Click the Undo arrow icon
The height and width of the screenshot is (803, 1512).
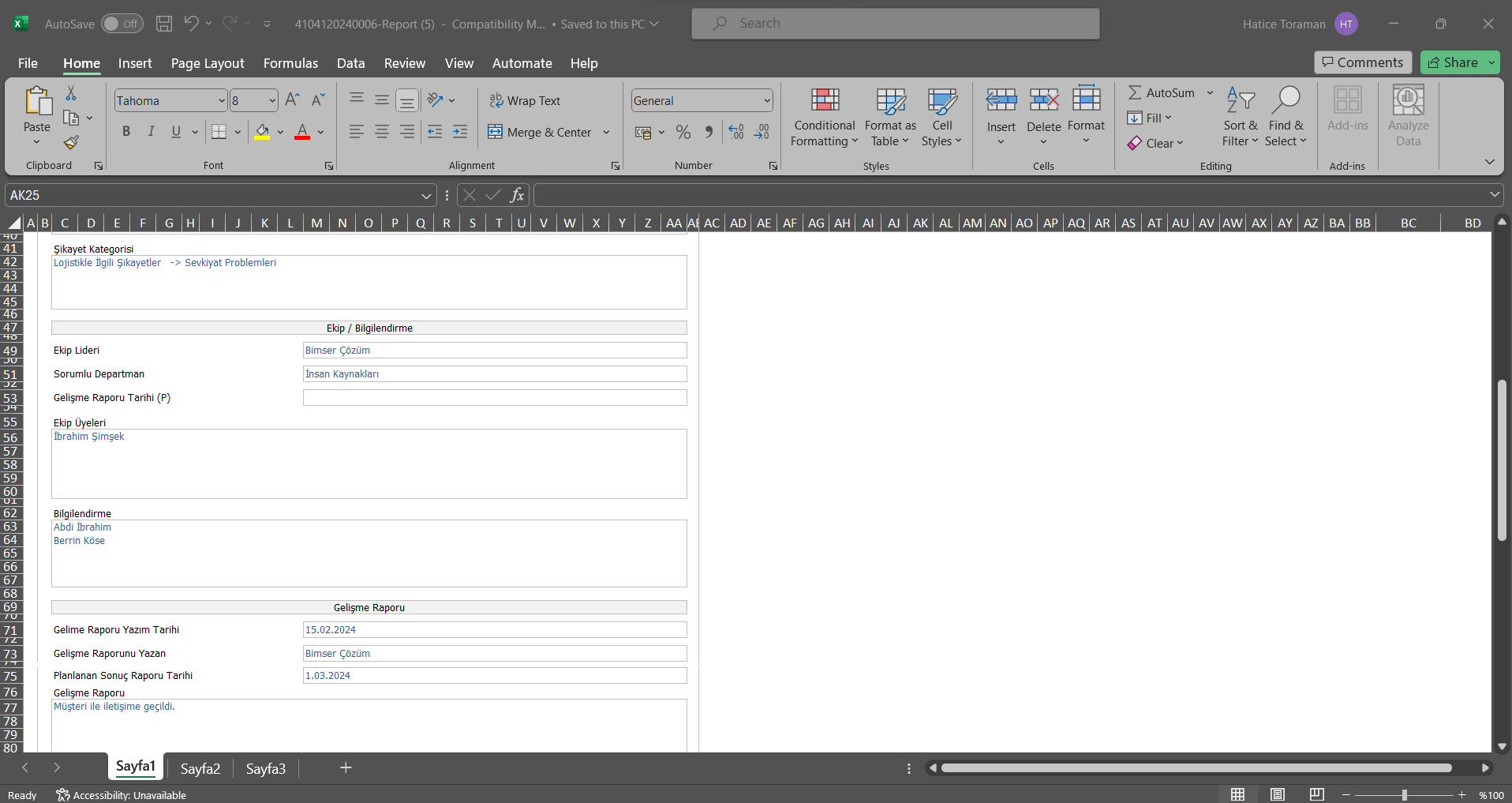191,24
